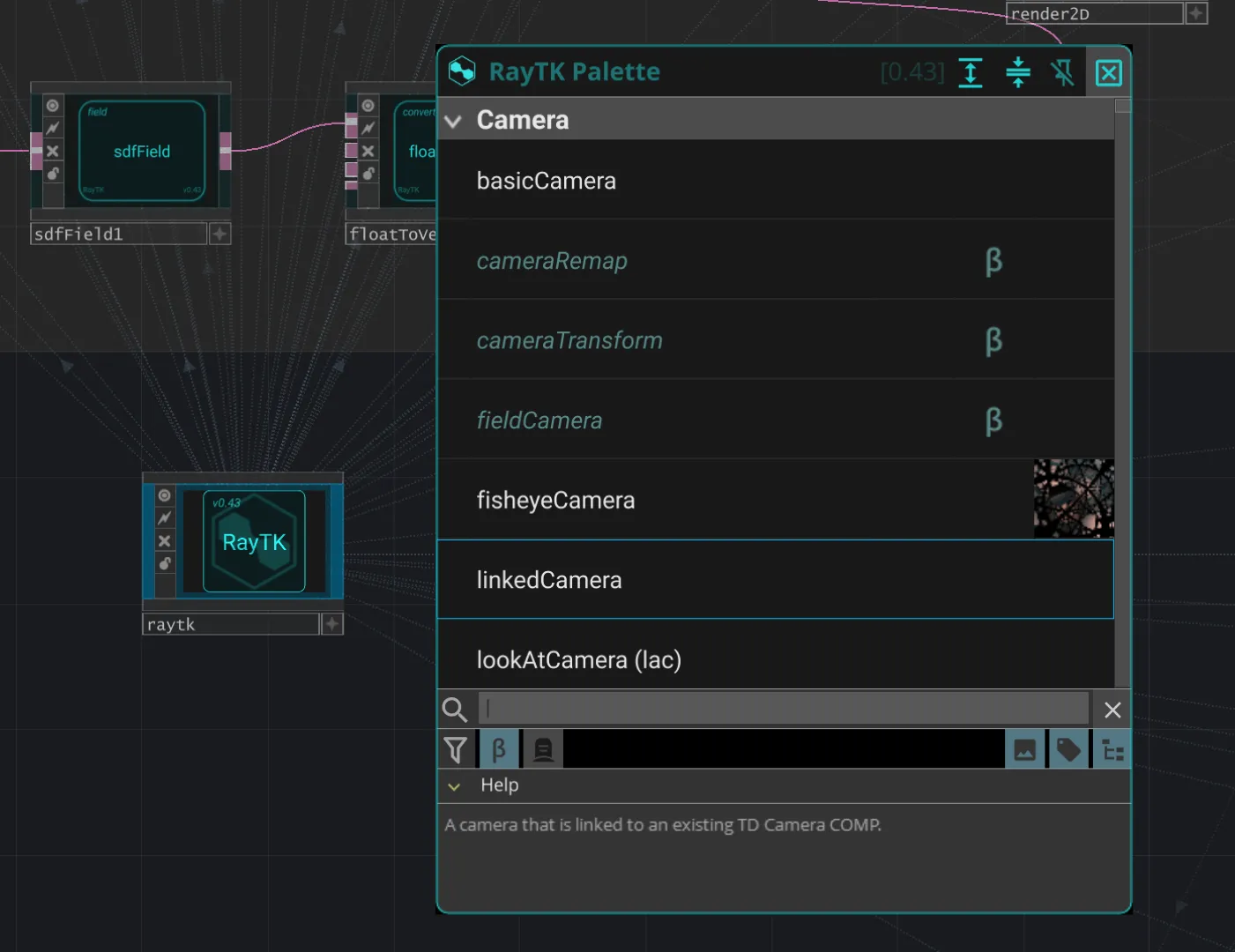Select basicCamera from the palette list
The image size is (1235, 952).
547,181
